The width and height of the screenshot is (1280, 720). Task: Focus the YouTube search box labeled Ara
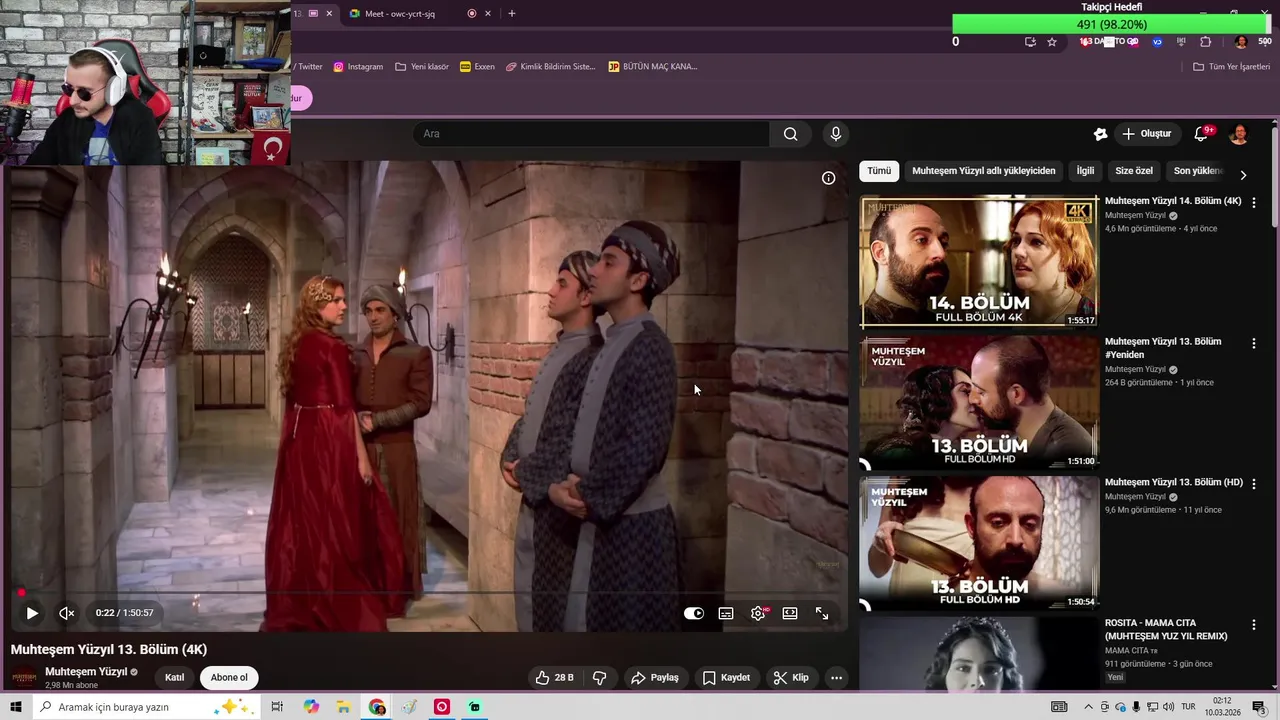[590, 134]
